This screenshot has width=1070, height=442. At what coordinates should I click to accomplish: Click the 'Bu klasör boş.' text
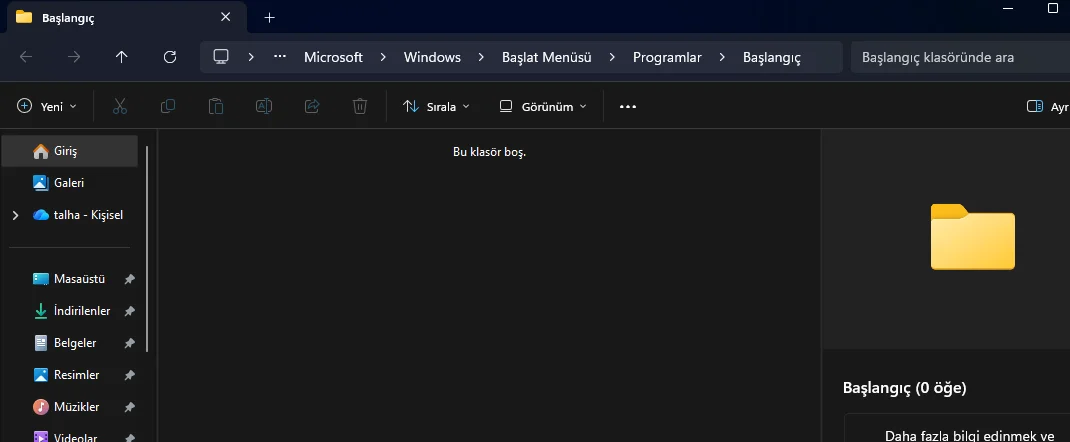coord(489,152)
